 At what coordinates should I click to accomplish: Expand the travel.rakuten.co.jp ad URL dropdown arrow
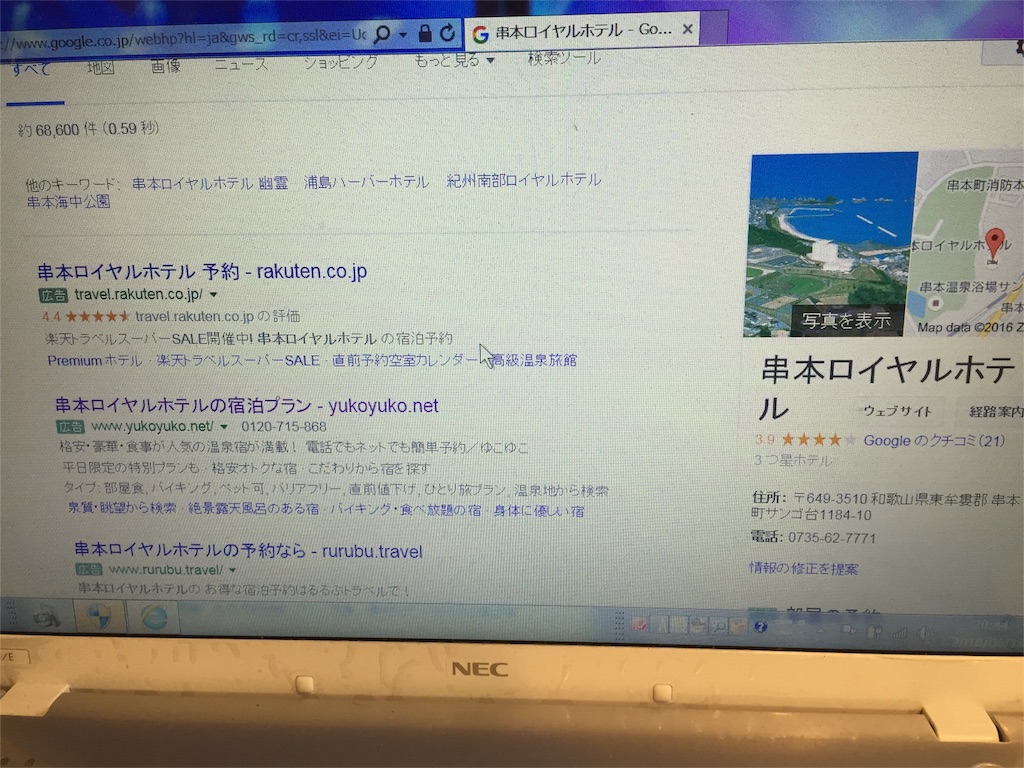pos(213,295)
